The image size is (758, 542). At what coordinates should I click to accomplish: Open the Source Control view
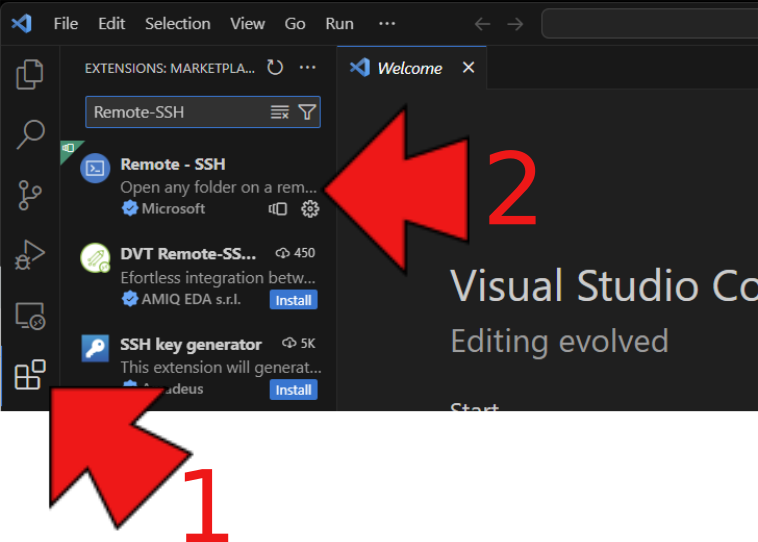(x=30, y=194)
